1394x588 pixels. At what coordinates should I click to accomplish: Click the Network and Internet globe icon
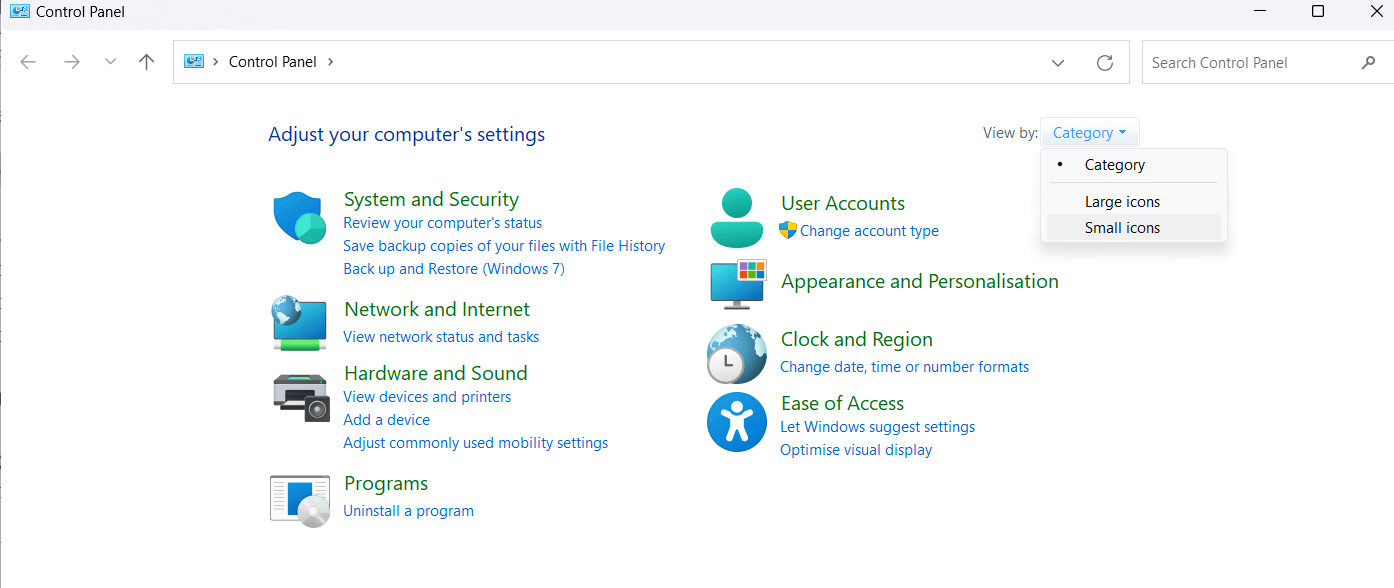(299, 323)
